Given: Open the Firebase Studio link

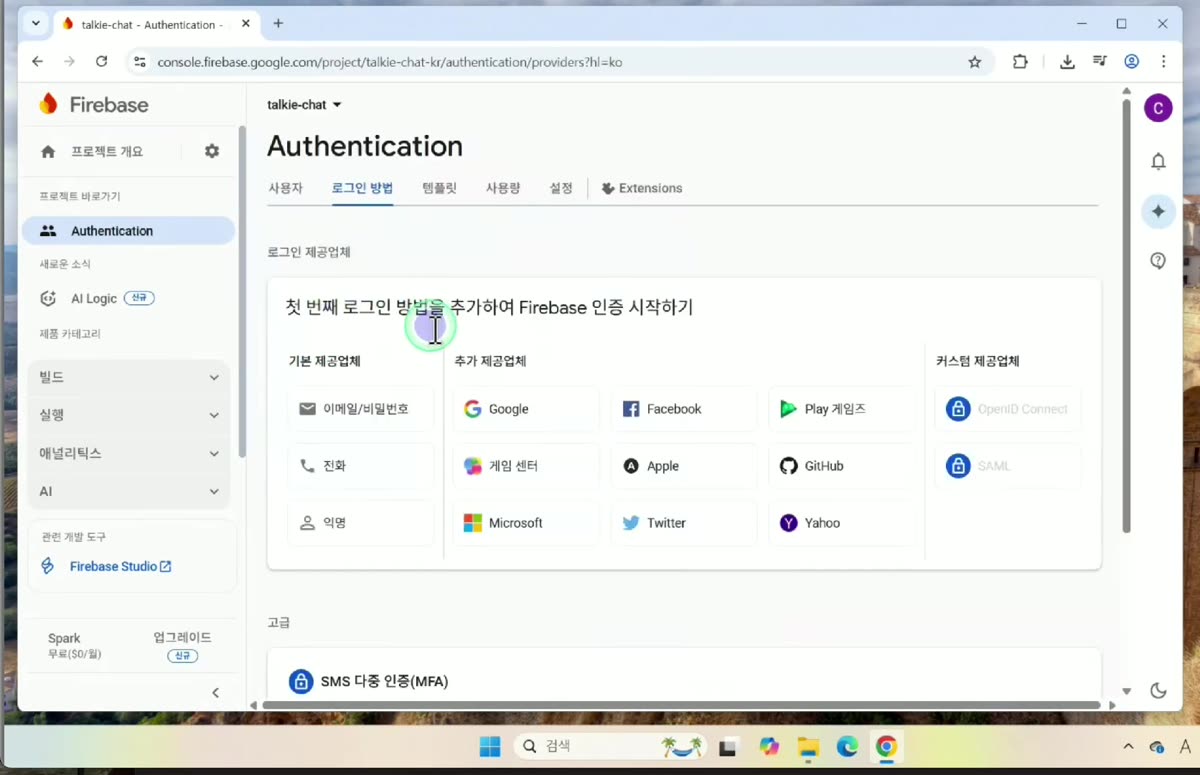Looking at the screenshot, I should click(120, 566).
